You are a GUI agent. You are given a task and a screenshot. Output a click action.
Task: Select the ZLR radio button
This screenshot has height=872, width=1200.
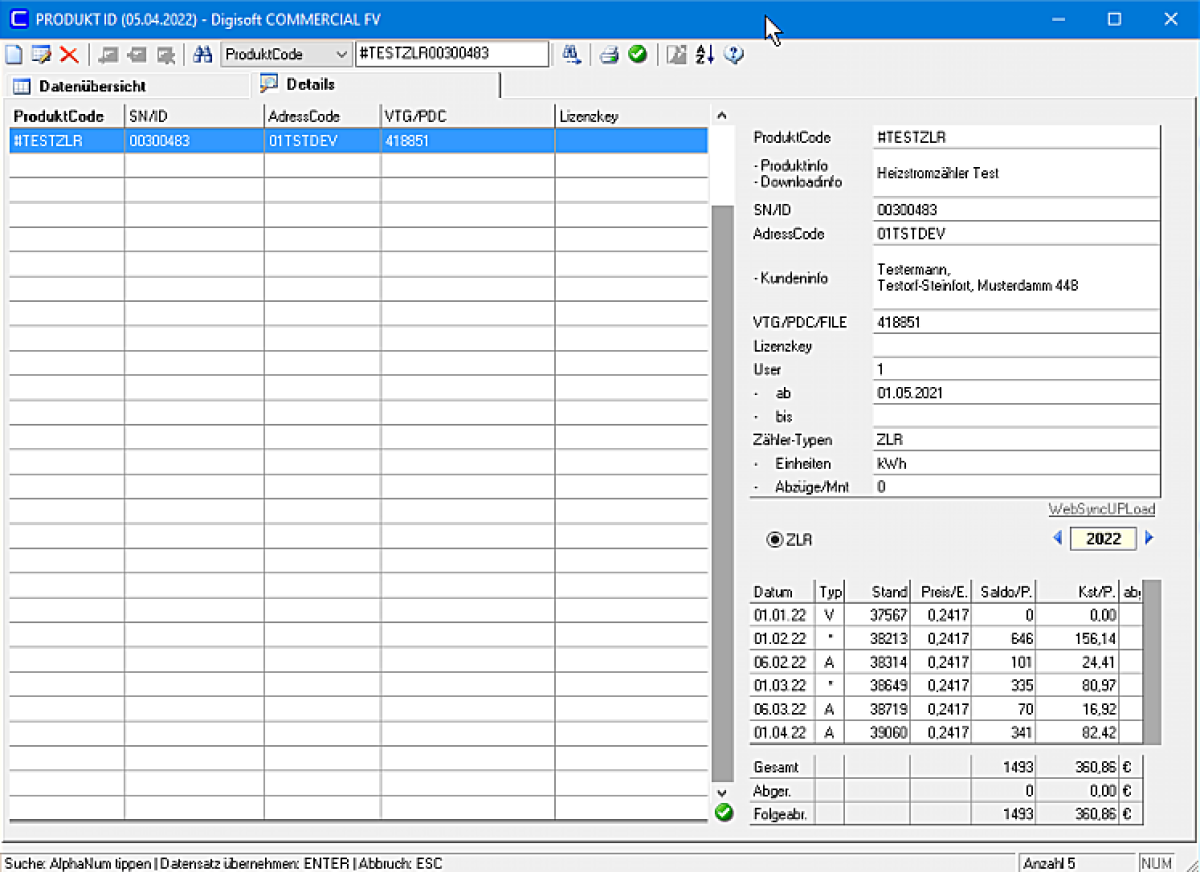(x=775, y=539)
